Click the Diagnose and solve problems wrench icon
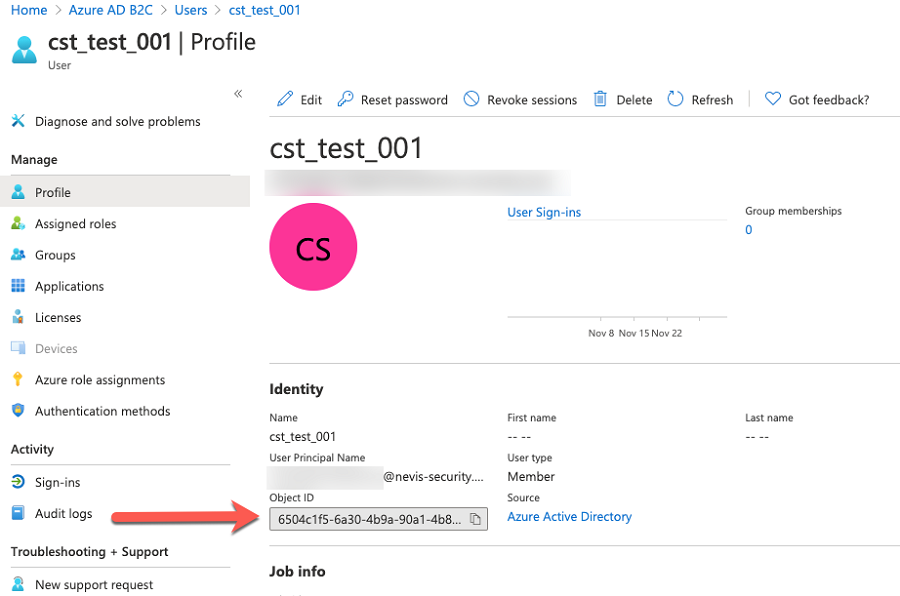Image resolution: width=900 pixels, height=596 pixels. pos(18,121)
